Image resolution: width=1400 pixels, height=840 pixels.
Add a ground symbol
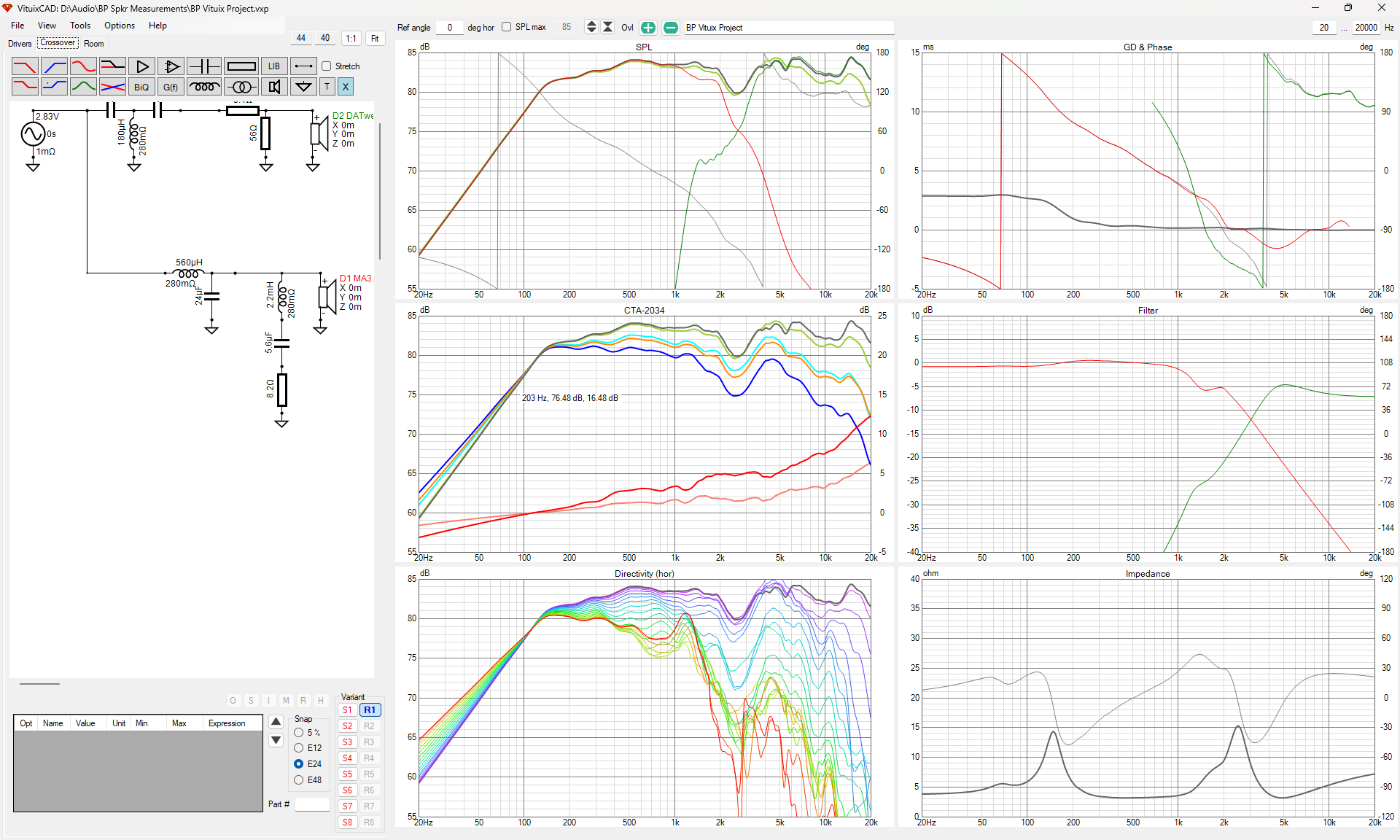303,87
